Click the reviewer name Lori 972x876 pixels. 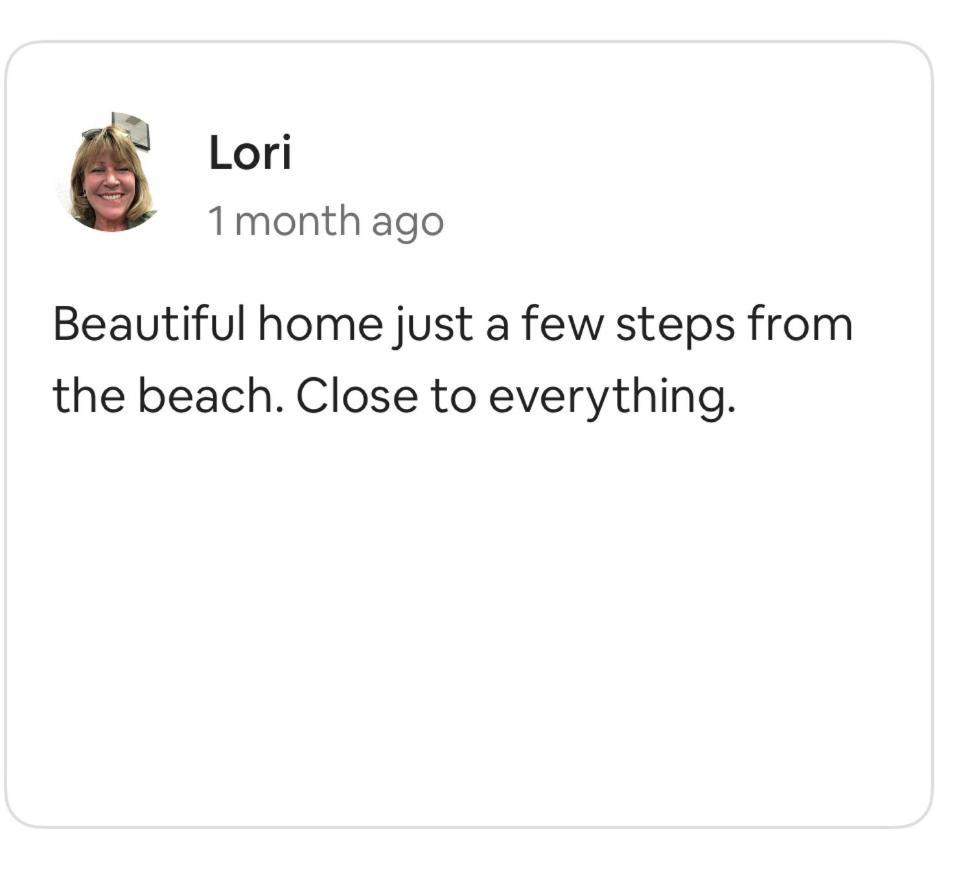tap(250, 153)
